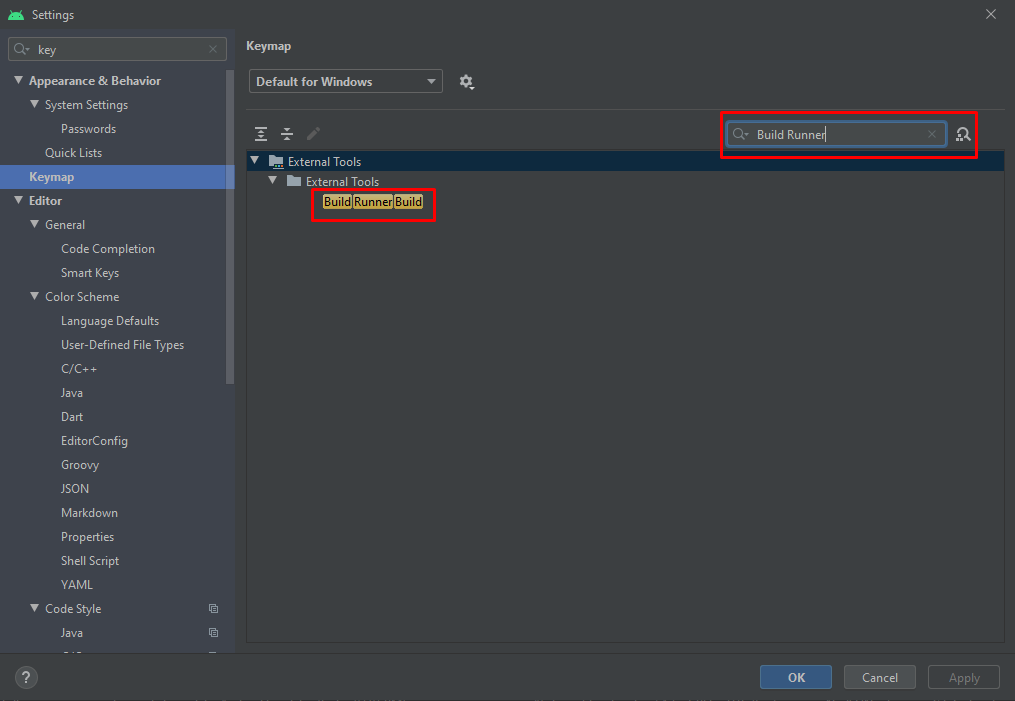The height and width of the screenshot is (701, 1015).
Task: Click the Cancel button
Action: pyautogui.click(x=879, y=677)
